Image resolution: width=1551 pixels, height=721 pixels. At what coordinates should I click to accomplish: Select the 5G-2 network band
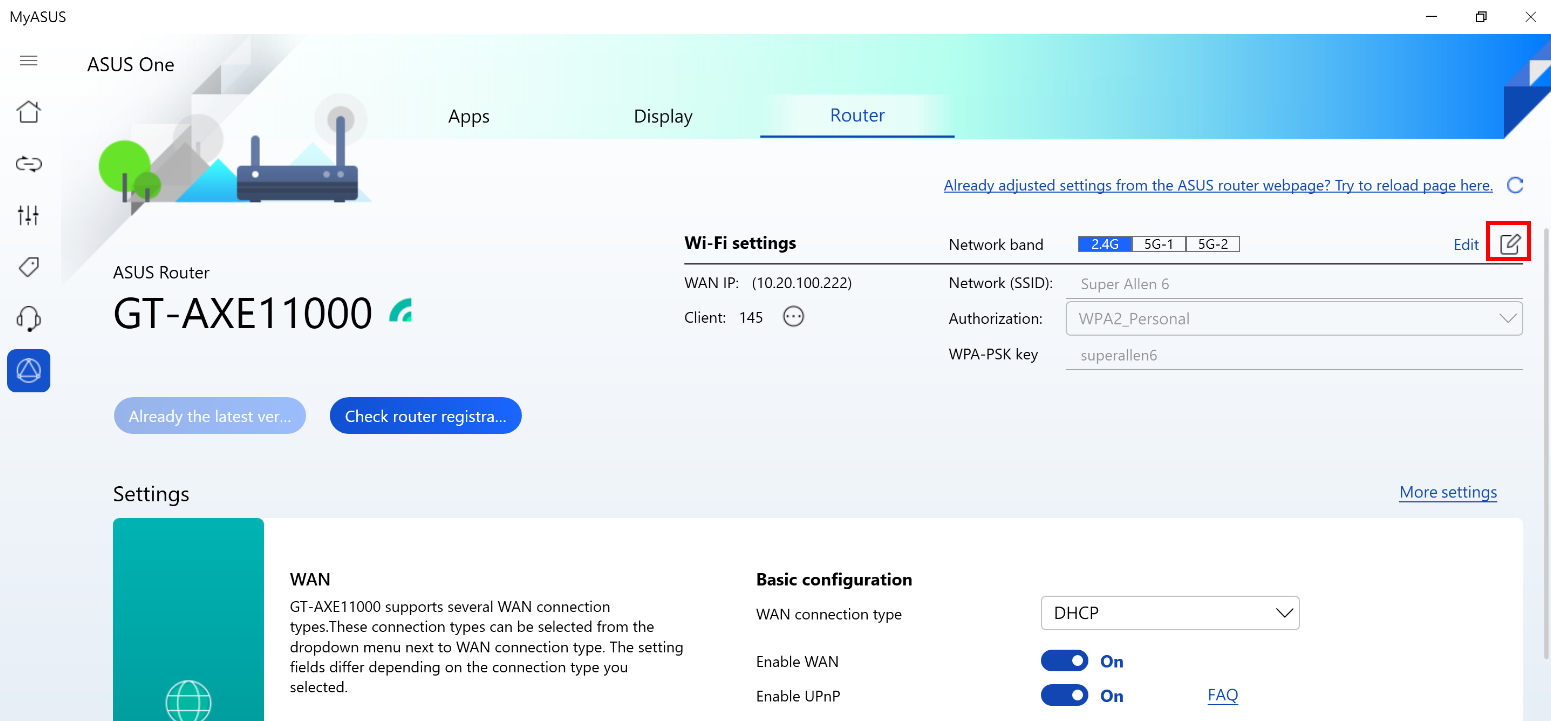pos(1213,244)
